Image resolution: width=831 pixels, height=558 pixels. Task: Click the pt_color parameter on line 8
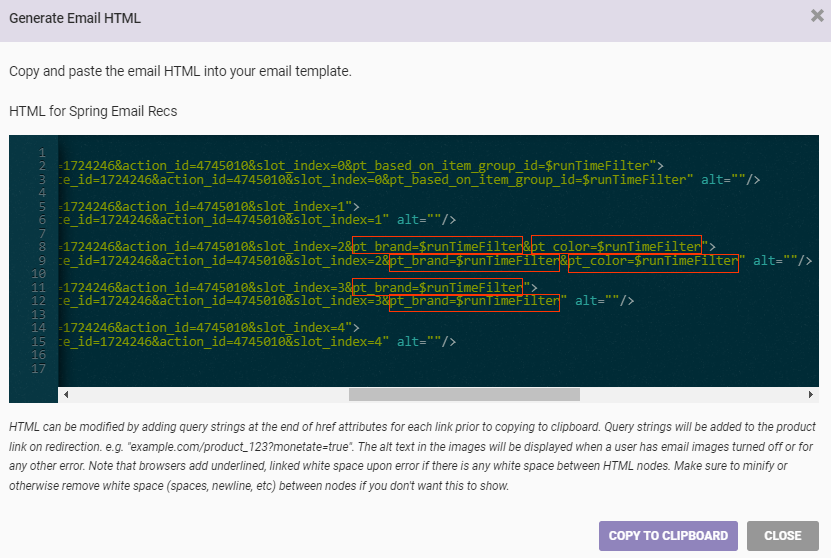tap(615, 246)
